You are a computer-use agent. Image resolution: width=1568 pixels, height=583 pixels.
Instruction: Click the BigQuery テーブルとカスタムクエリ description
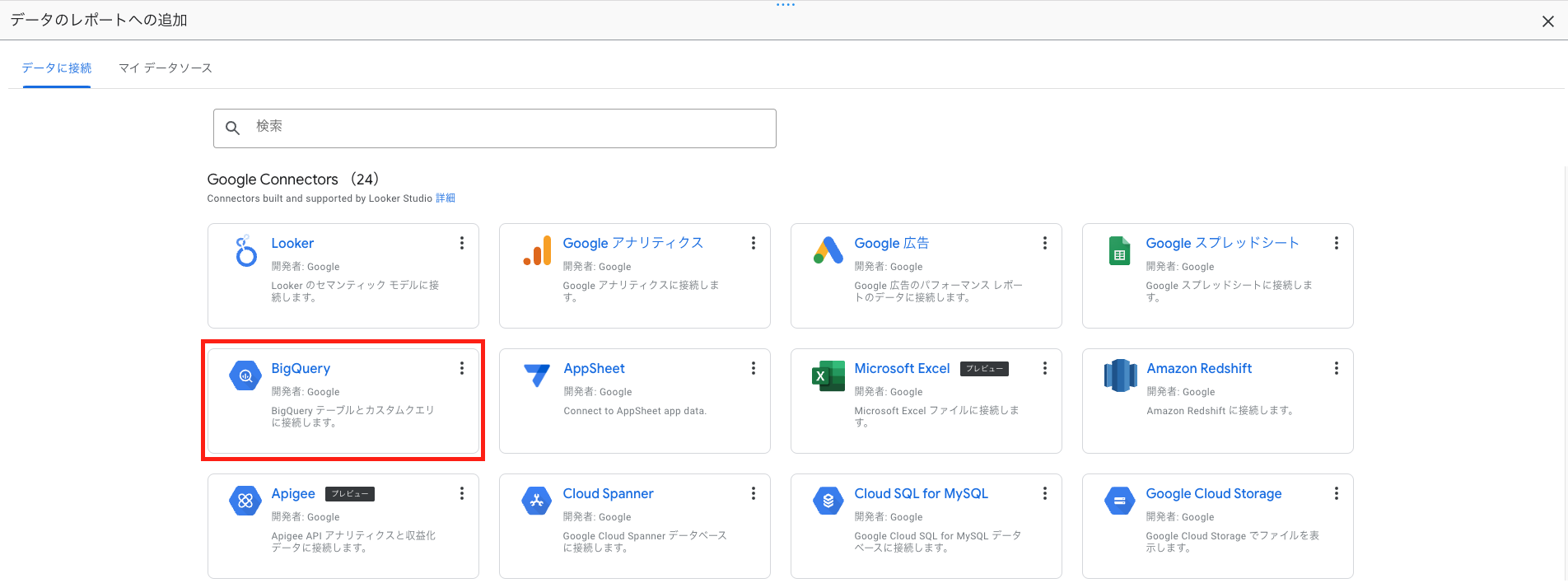click(x=352, y=417)
